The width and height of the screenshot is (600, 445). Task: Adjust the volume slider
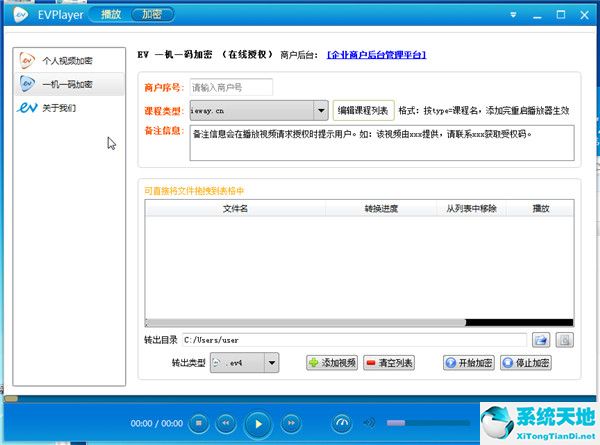tap(428, 423)
